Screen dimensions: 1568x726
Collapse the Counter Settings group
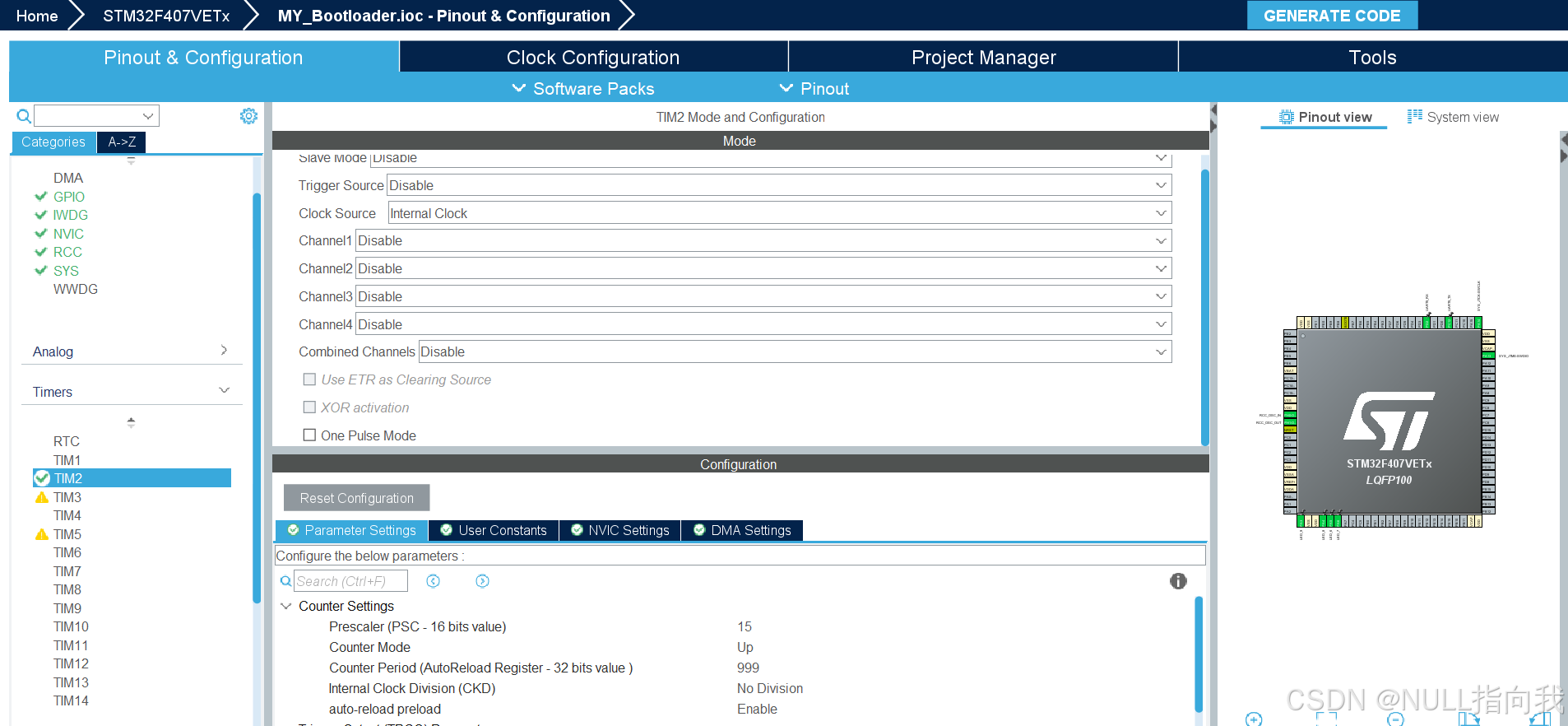tap(286, 606)
